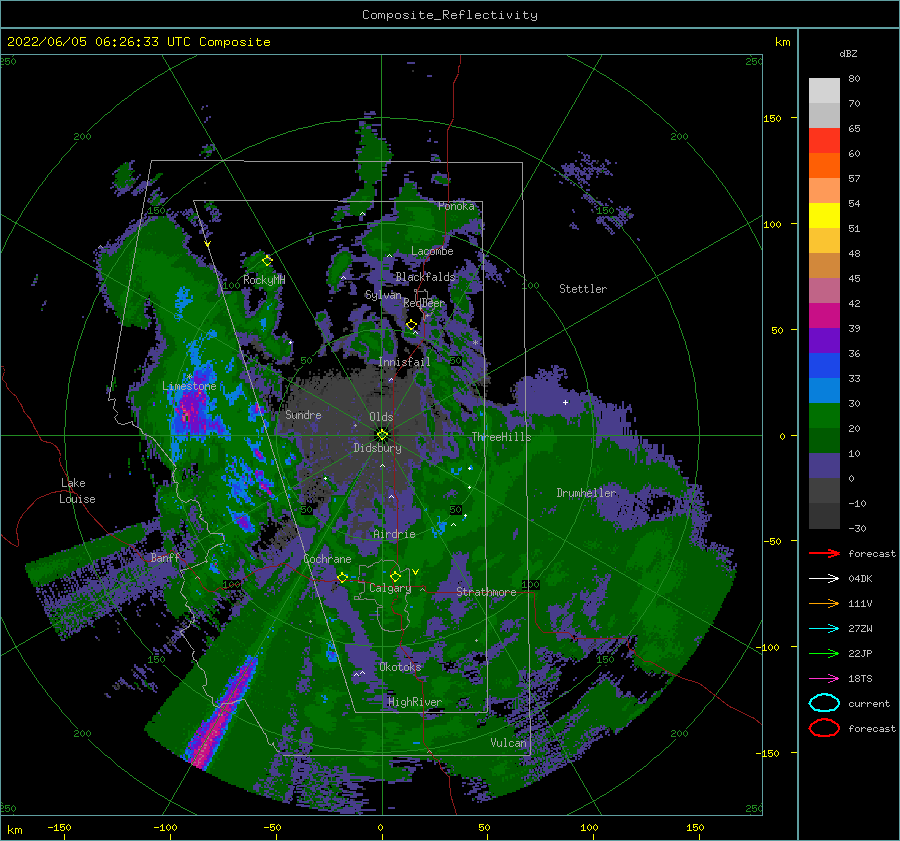
Task: Click the cyan 27ZW arrow icon
Action: (x=824, y=629)
